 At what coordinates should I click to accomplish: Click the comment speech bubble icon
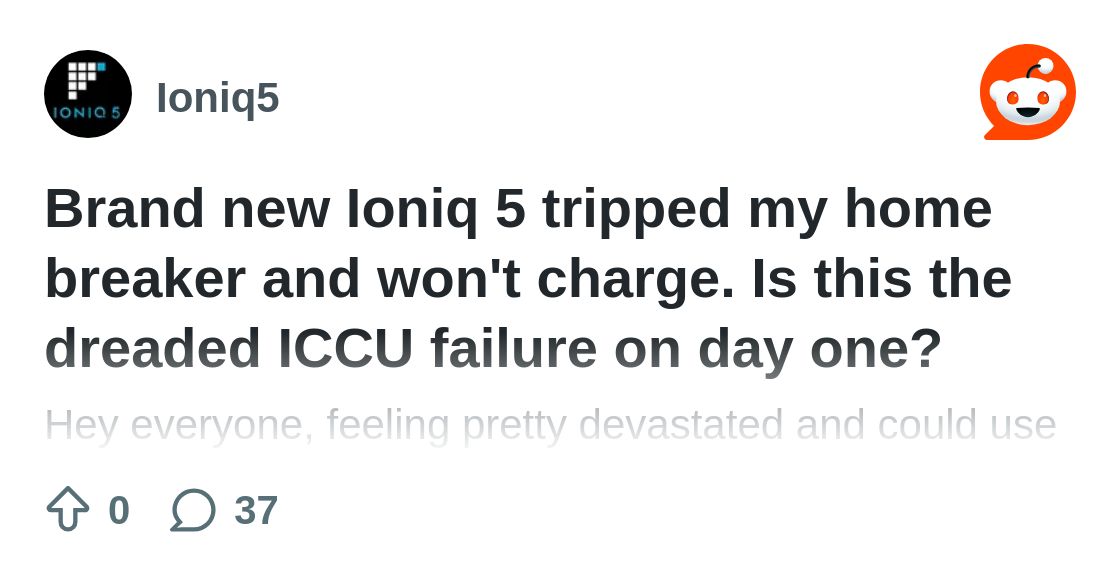[193, 510]
